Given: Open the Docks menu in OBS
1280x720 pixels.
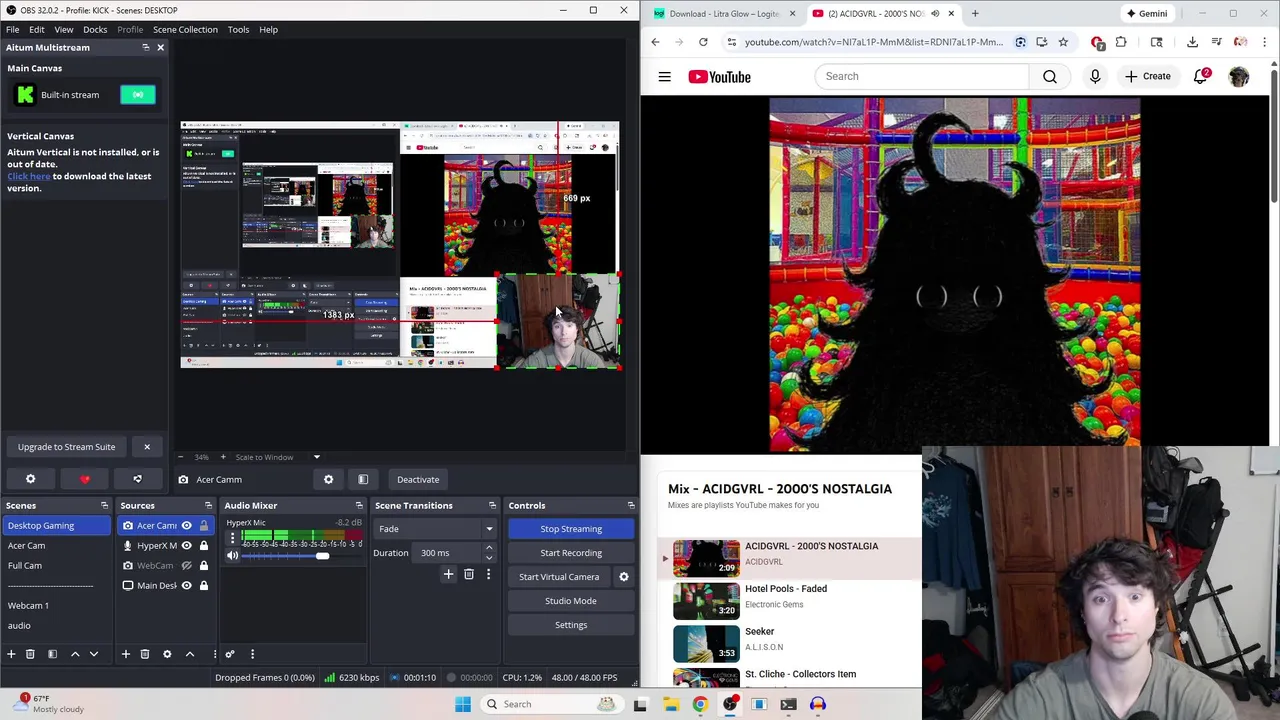Looking at the screenshot, I should (95, 29).
